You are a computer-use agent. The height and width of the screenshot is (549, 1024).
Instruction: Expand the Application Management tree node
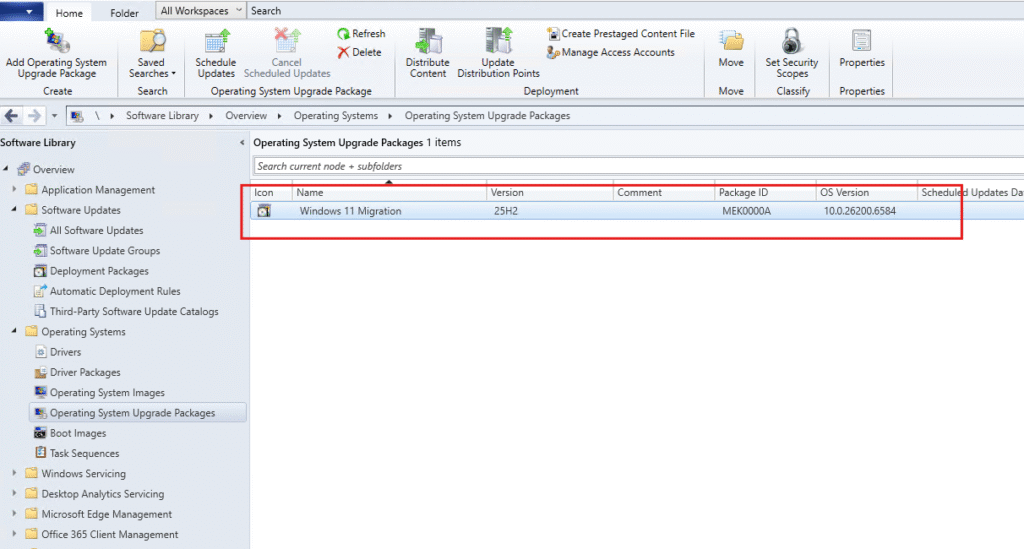[14, 190]
